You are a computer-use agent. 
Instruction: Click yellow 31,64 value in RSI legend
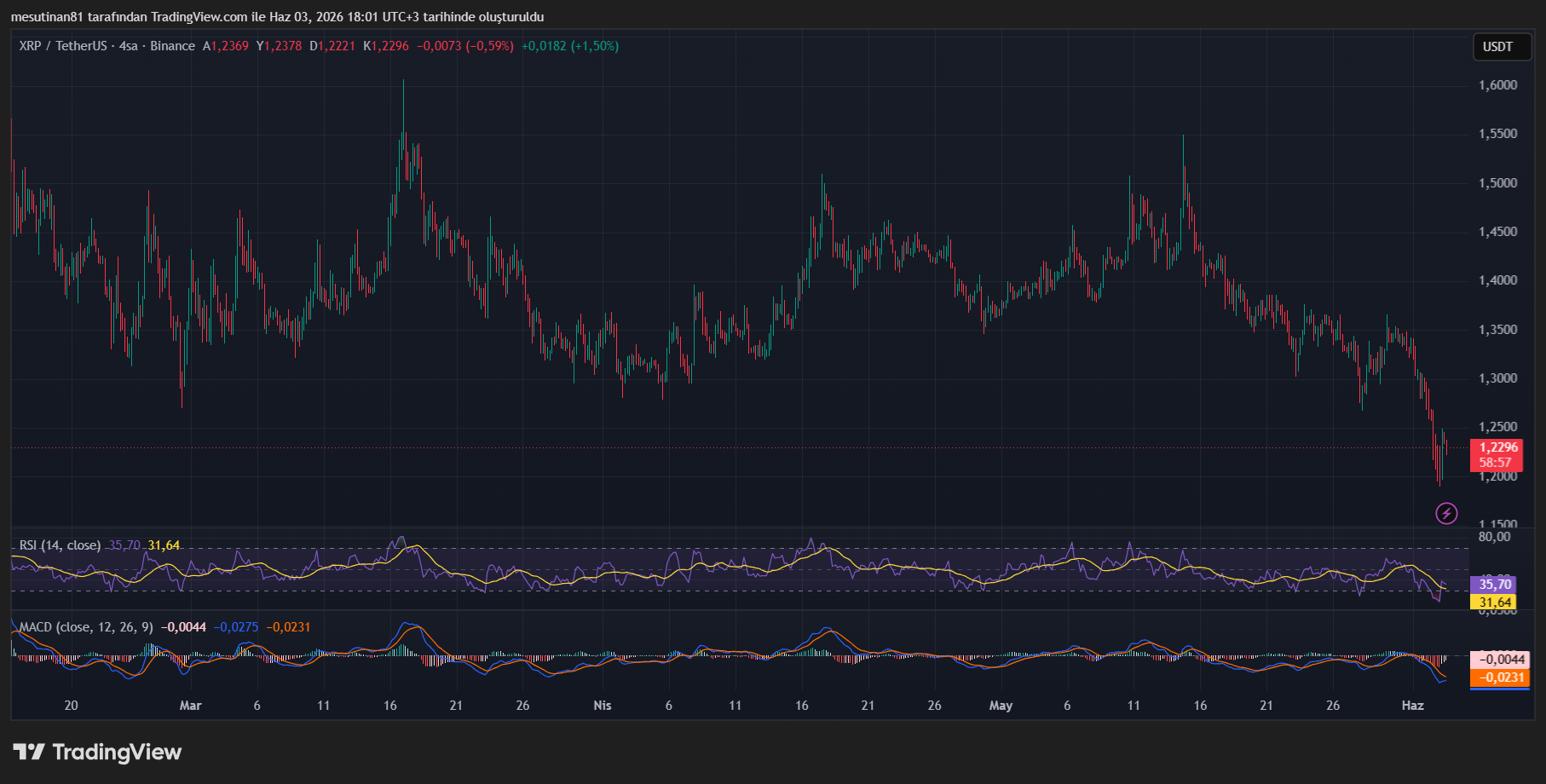pyautogui.click(x=164, y=545)
